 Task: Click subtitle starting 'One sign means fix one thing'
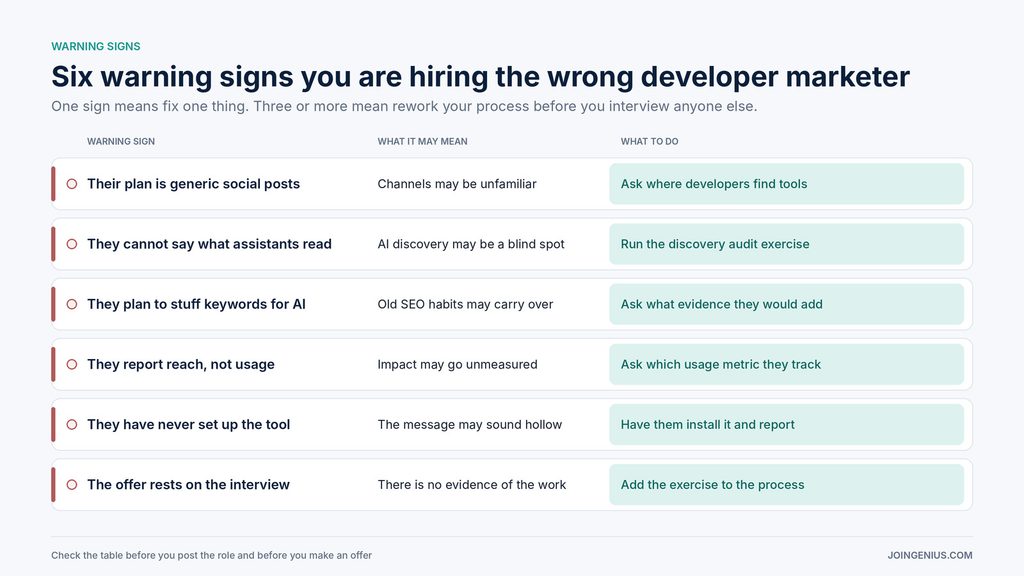(x=404, y=106)
